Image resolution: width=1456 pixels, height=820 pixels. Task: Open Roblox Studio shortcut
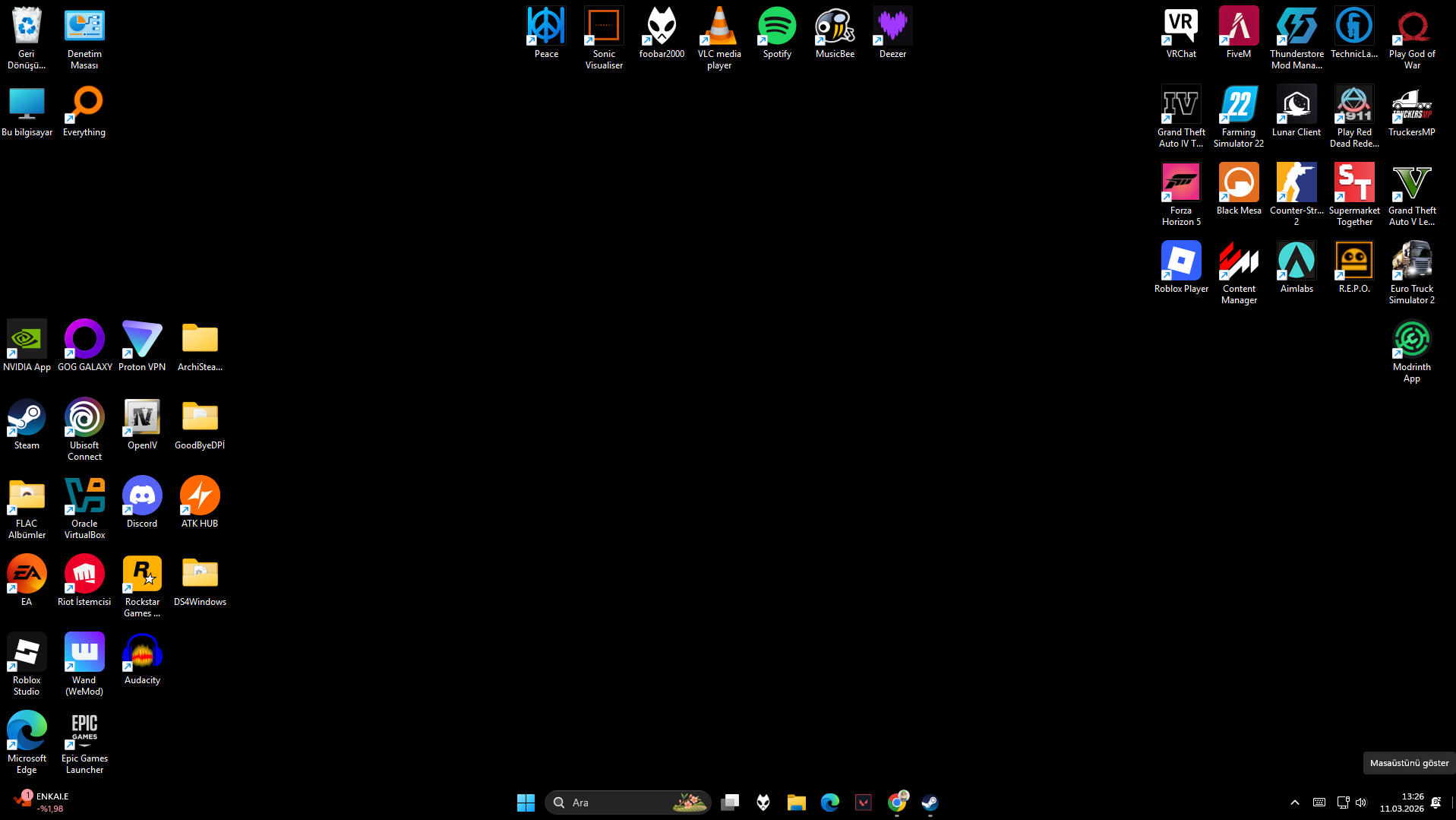[27, 663]
